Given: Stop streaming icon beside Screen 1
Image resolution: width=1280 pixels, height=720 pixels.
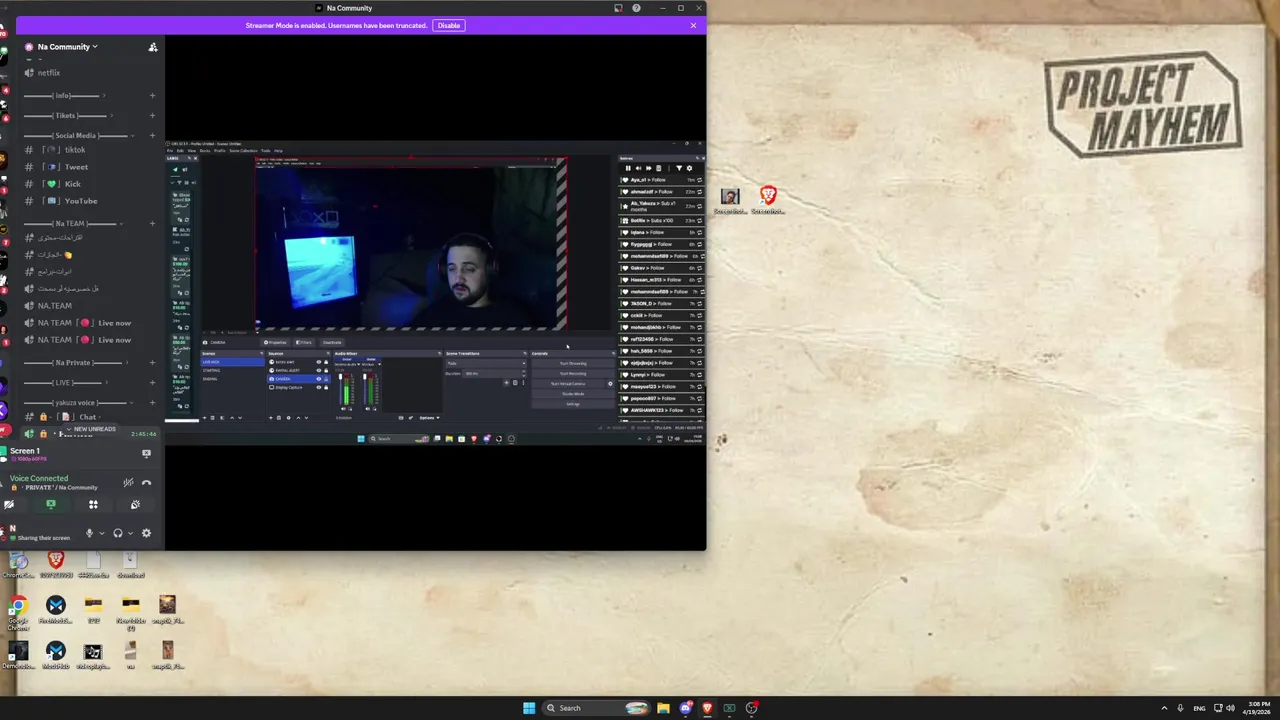Looking at the screenshot, I should coord(146,453).
